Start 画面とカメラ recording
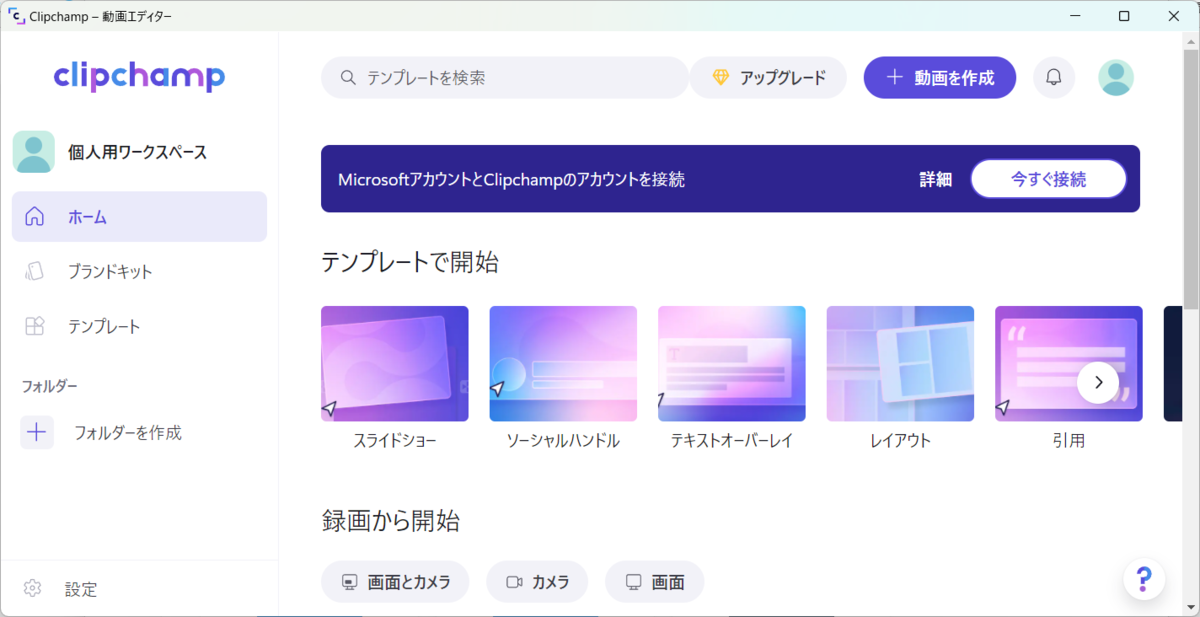 click(395, 581)
